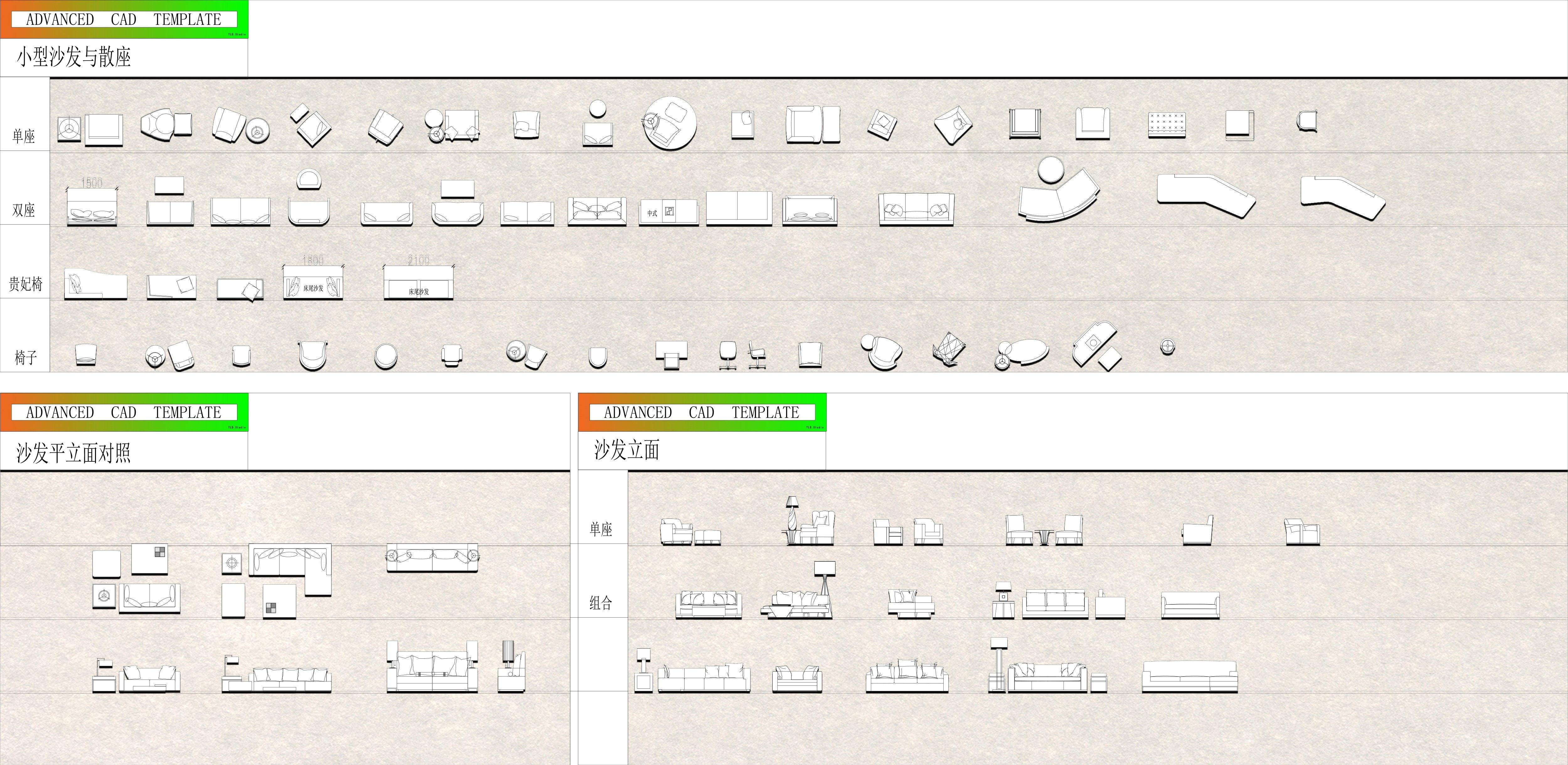Select the 椅子 row label
This screenshot has width=1568, height=765.
(26, 357)
